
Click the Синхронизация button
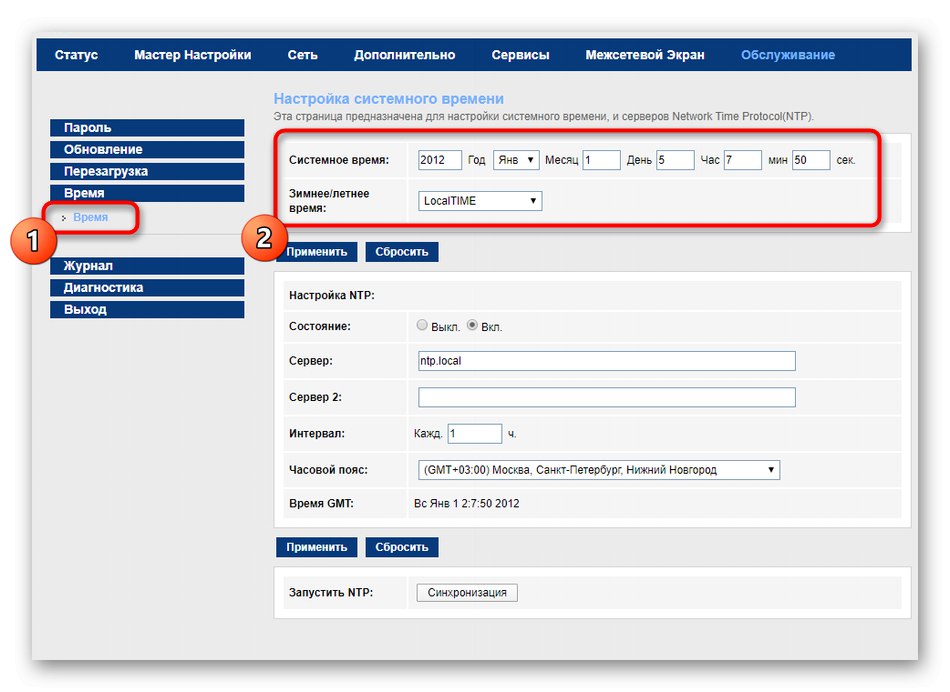click(x=467, y=592)
